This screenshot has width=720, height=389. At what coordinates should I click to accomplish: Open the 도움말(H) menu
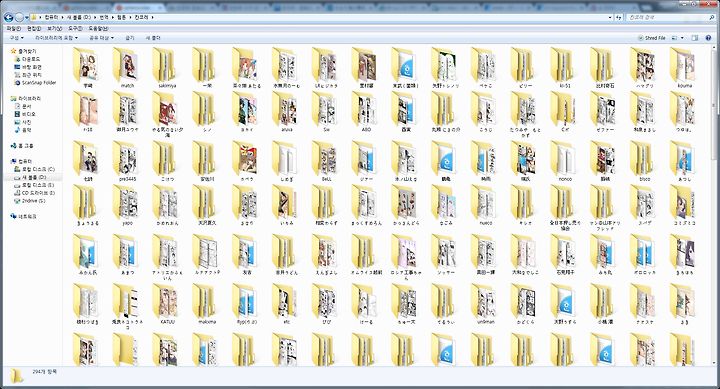point(98,28)
